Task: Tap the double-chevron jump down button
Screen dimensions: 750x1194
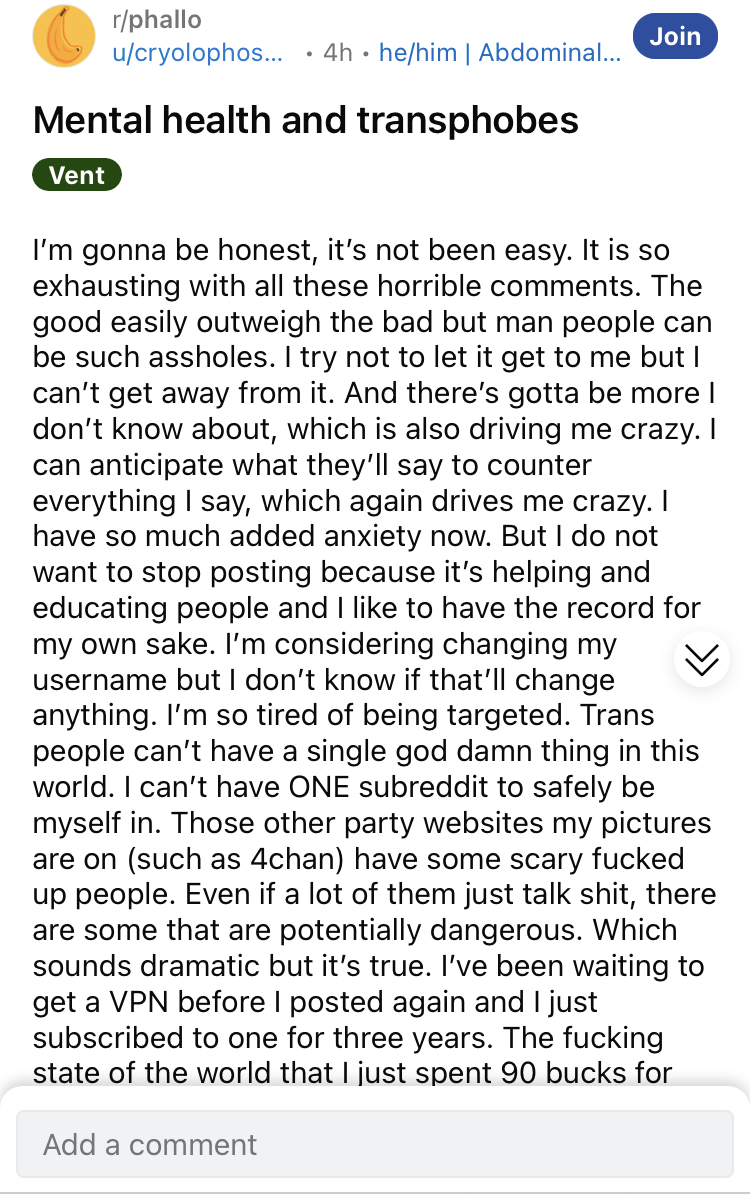Action: point(703,659)
